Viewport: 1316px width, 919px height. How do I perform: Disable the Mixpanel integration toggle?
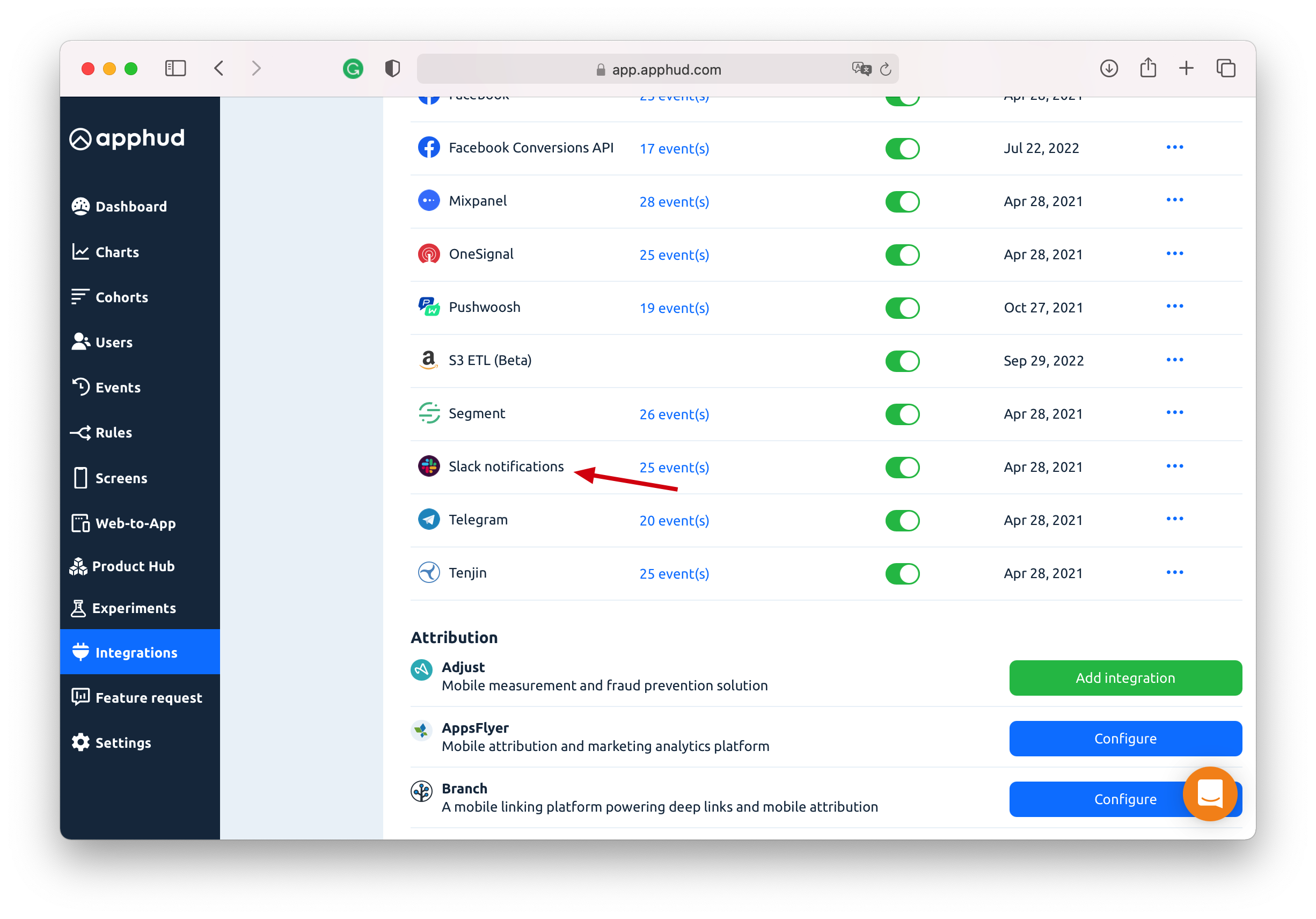pyautogui.click(x=902, y=202)
